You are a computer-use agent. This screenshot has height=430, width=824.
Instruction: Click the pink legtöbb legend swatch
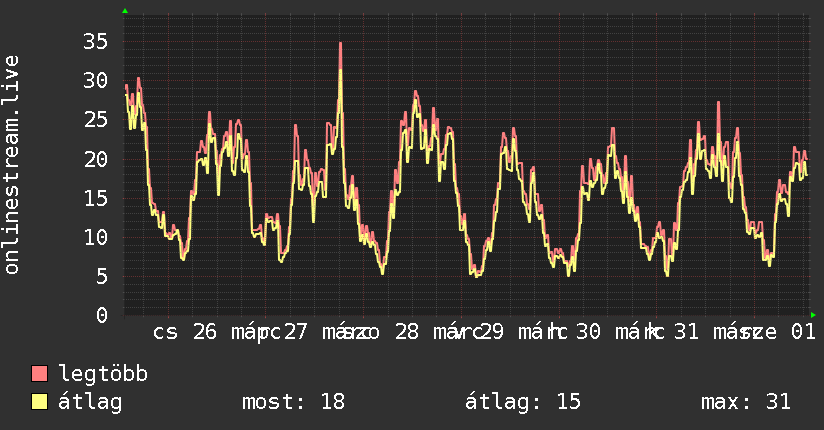39,373
